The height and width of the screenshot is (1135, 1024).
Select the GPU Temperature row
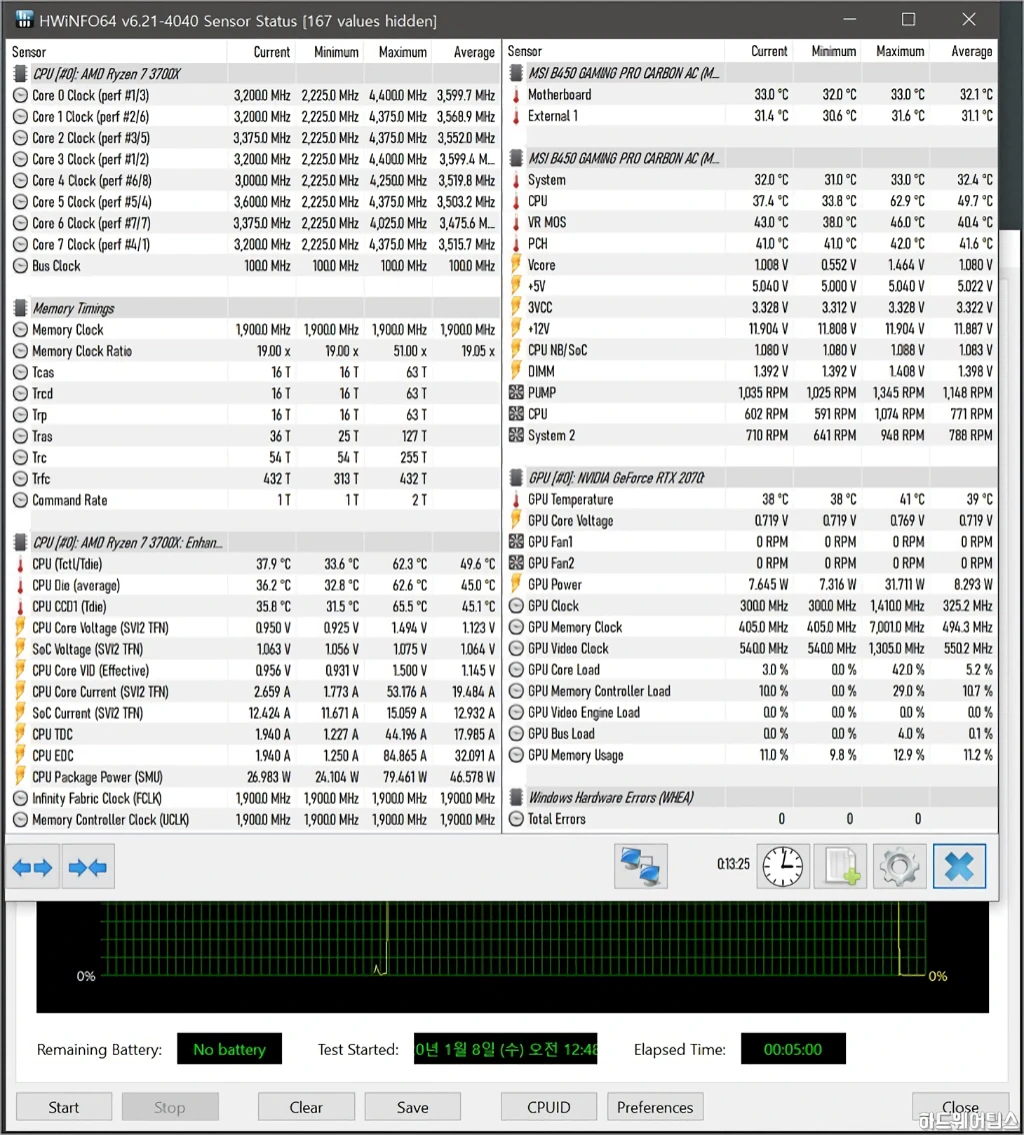tap(750, 499)
